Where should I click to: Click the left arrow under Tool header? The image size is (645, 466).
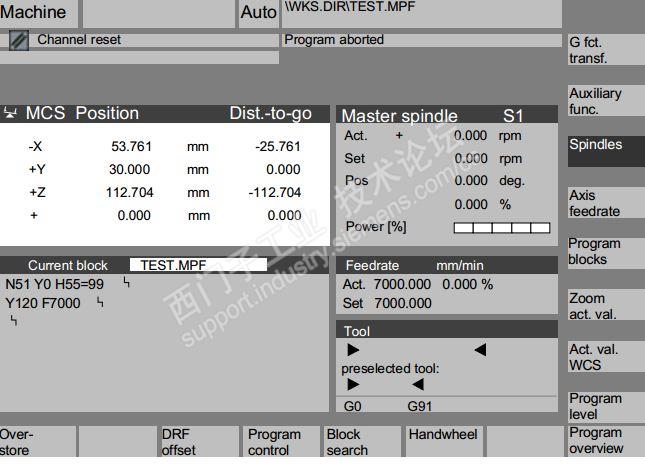point(480,350)
